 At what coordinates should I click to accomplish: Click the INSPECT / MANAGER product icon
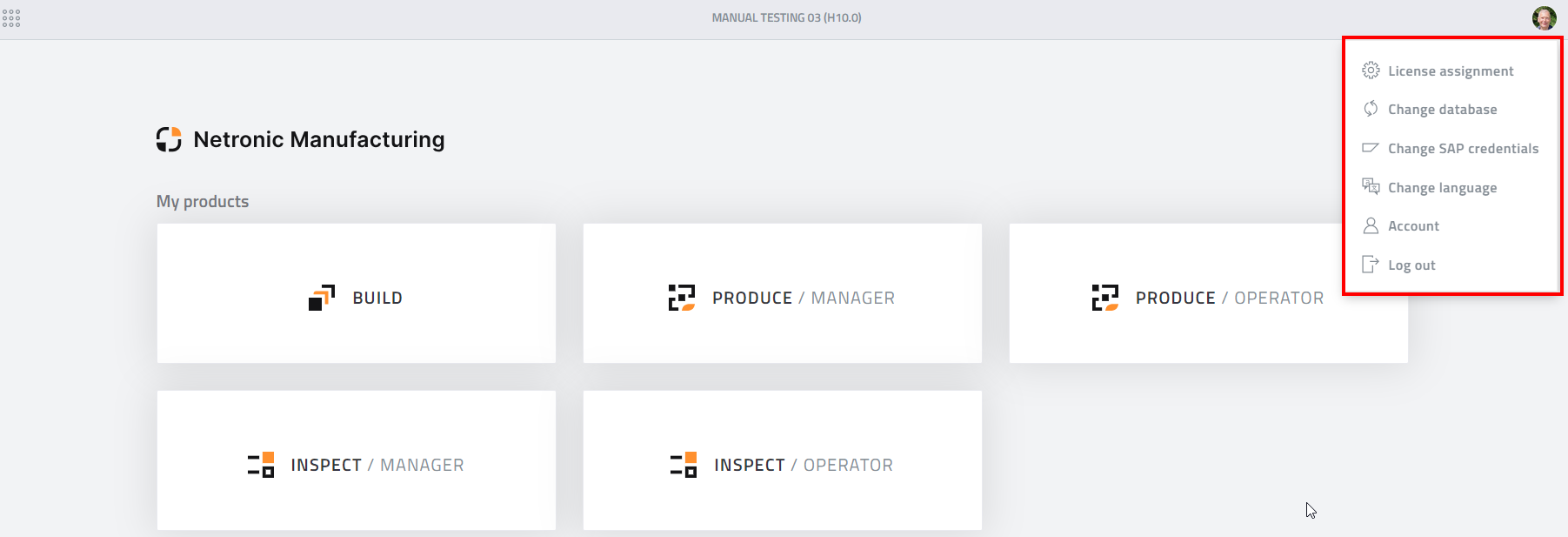coord(261,465)
